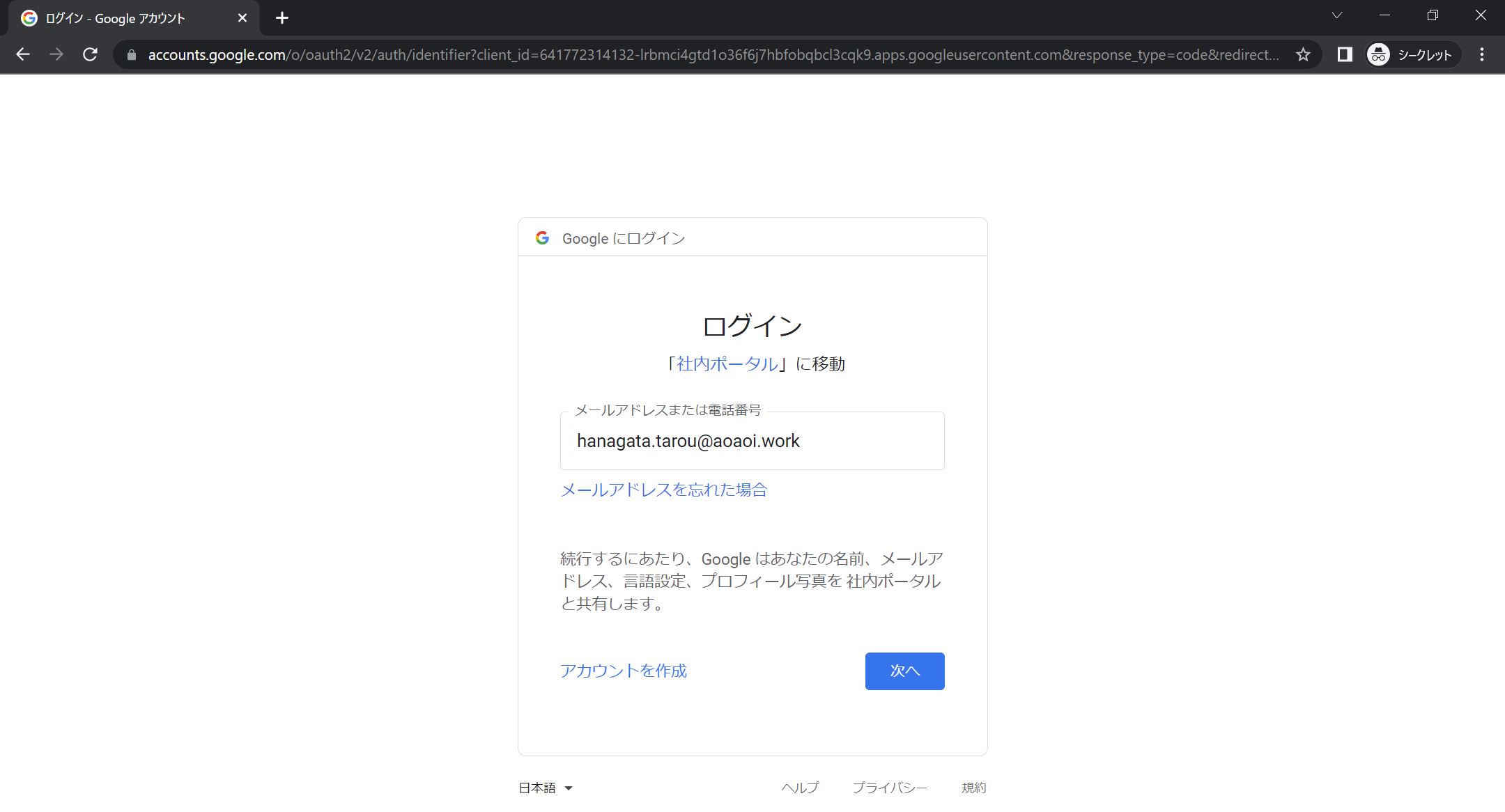Click the browser back arrow
Viewport: 1505px width, 812px height.
click(x=23, y=54)
